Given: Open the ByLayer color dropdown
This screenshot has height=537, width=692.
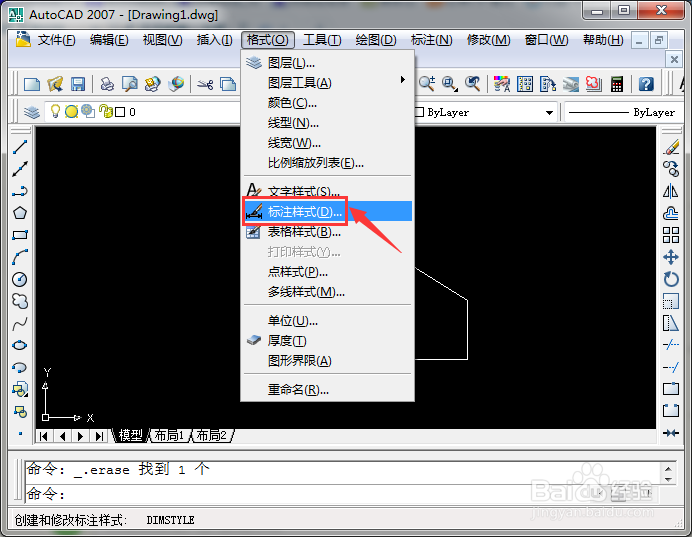Looking at the screenshot, I should point(549,113).
